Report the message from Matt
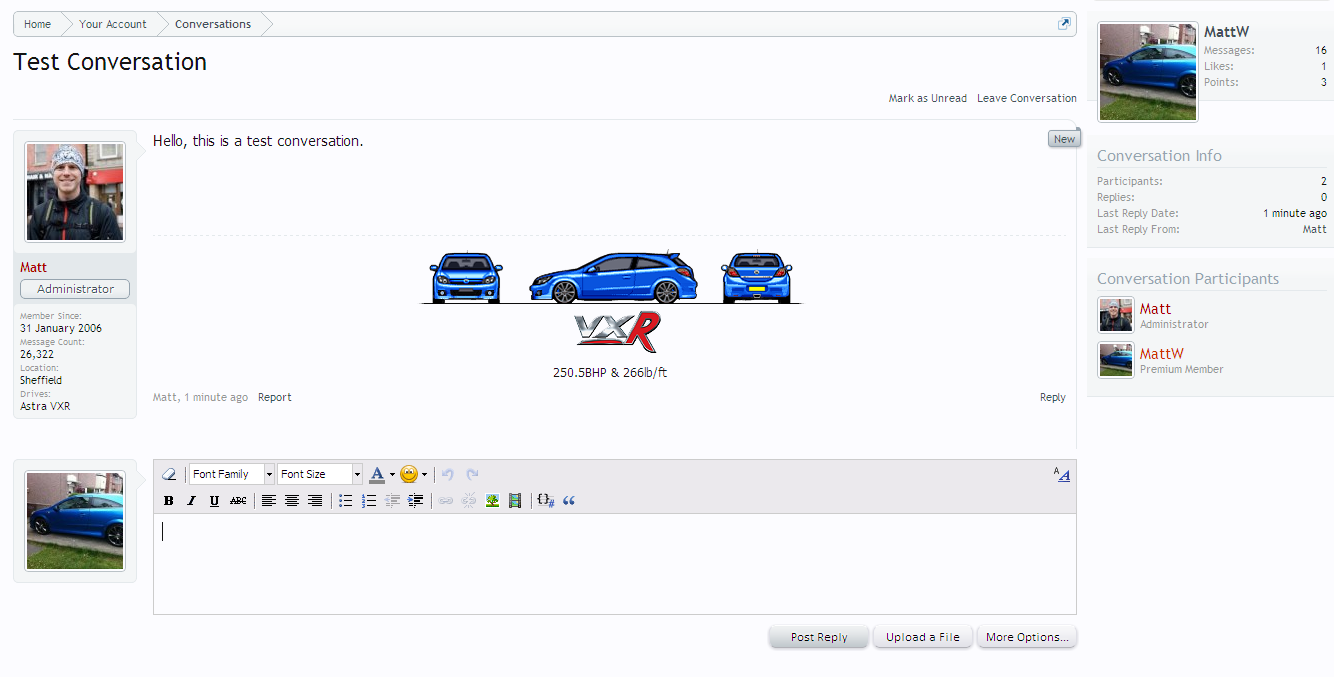The height and width of the screenshot is (677, 1334). pyautogui.click(x=275, y=397)
